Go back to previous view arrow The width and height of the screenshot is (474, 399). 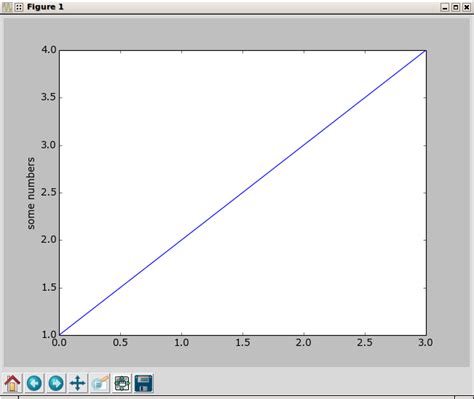34,383
